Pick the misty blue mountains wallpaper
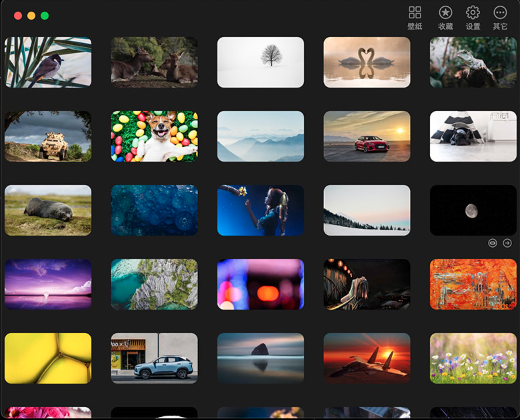 [x=260, y=136]
